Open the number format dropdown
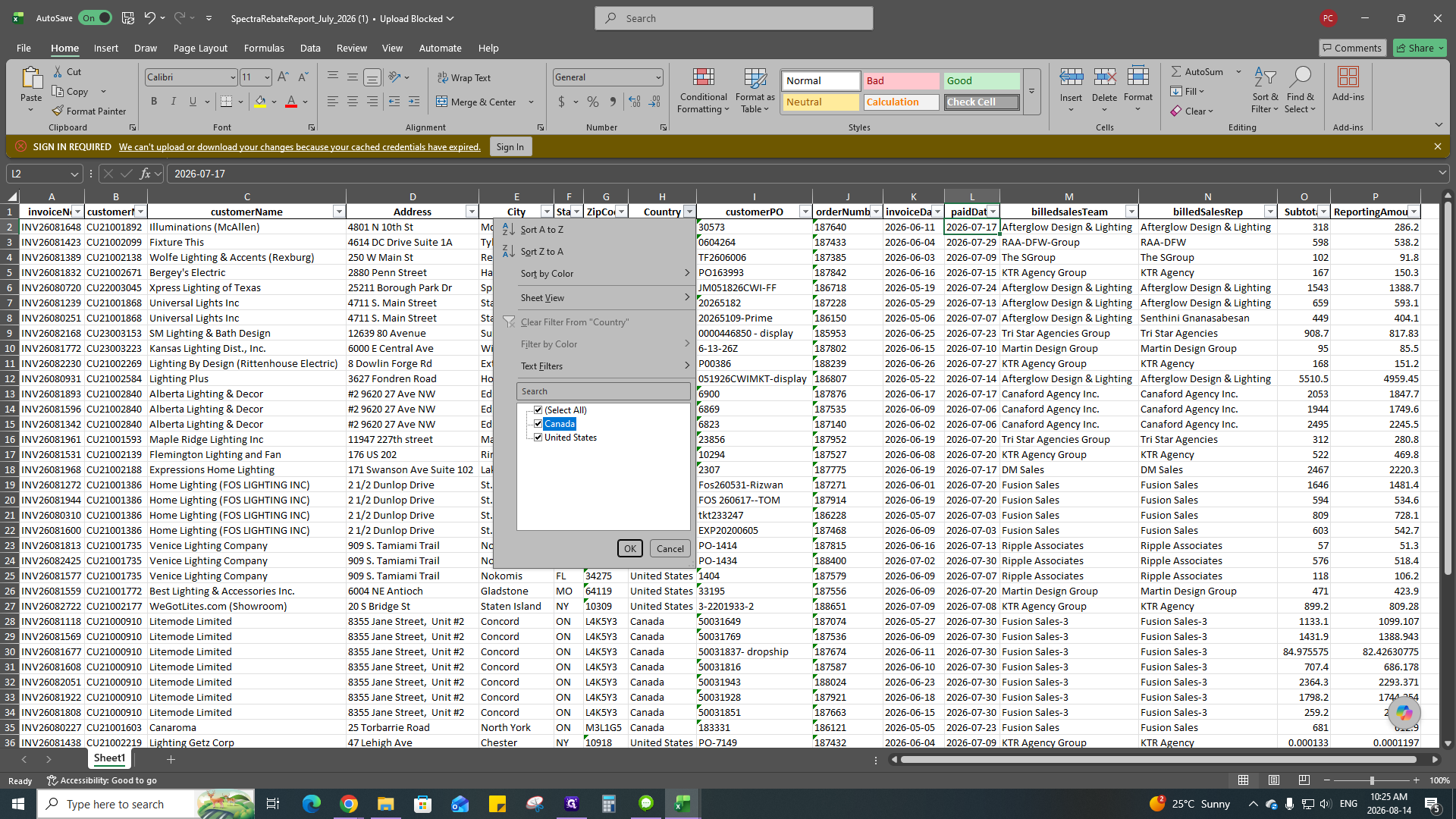Viewport: 1456px width, 819px height. [657, 77]
